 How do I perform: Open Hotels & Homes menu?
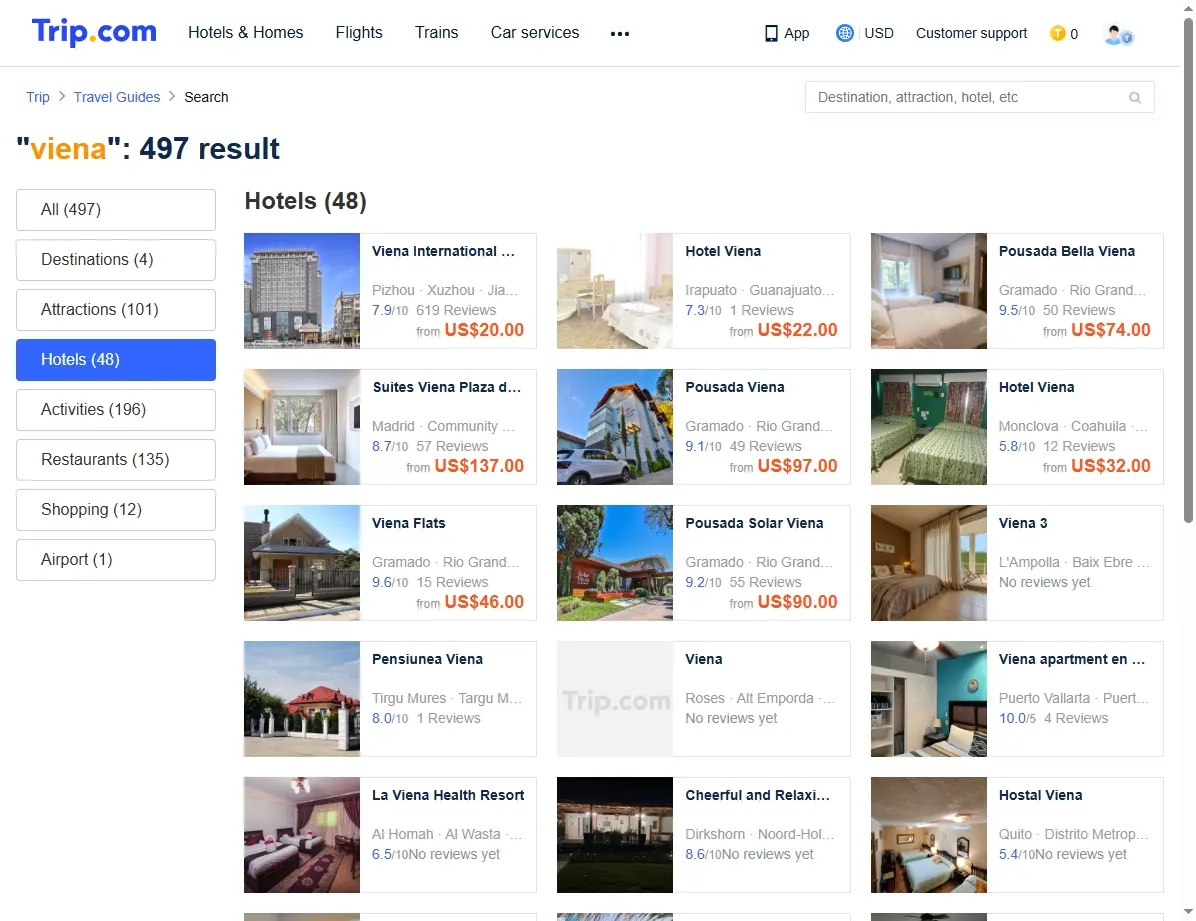coord(246,33)
